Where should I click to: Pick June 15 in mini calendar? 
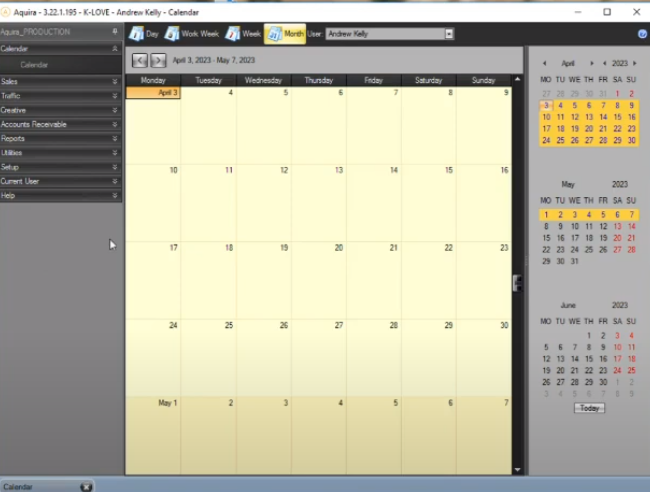tap(589, 359)
